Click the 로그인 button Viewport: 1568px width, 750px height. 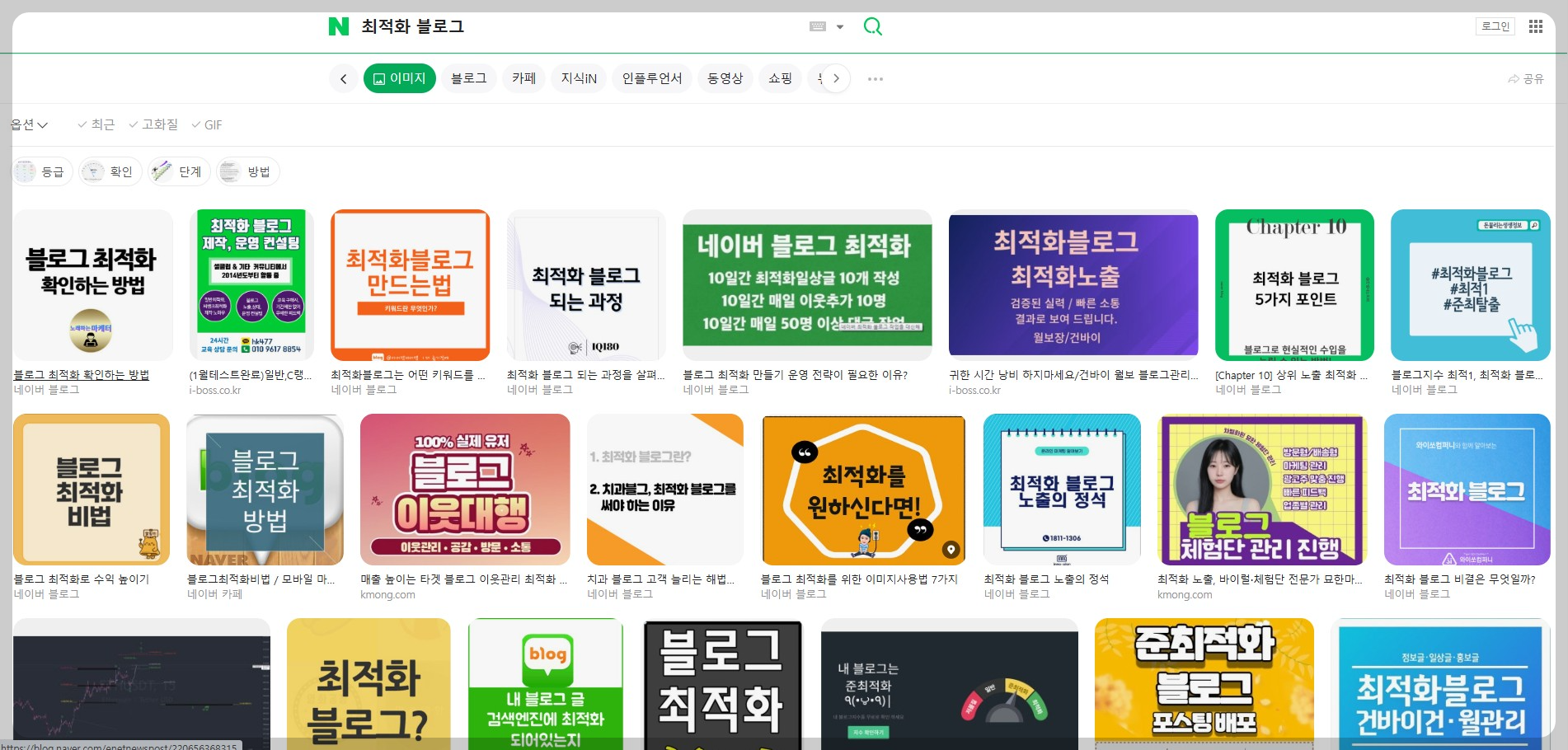tap(1495, 26)
